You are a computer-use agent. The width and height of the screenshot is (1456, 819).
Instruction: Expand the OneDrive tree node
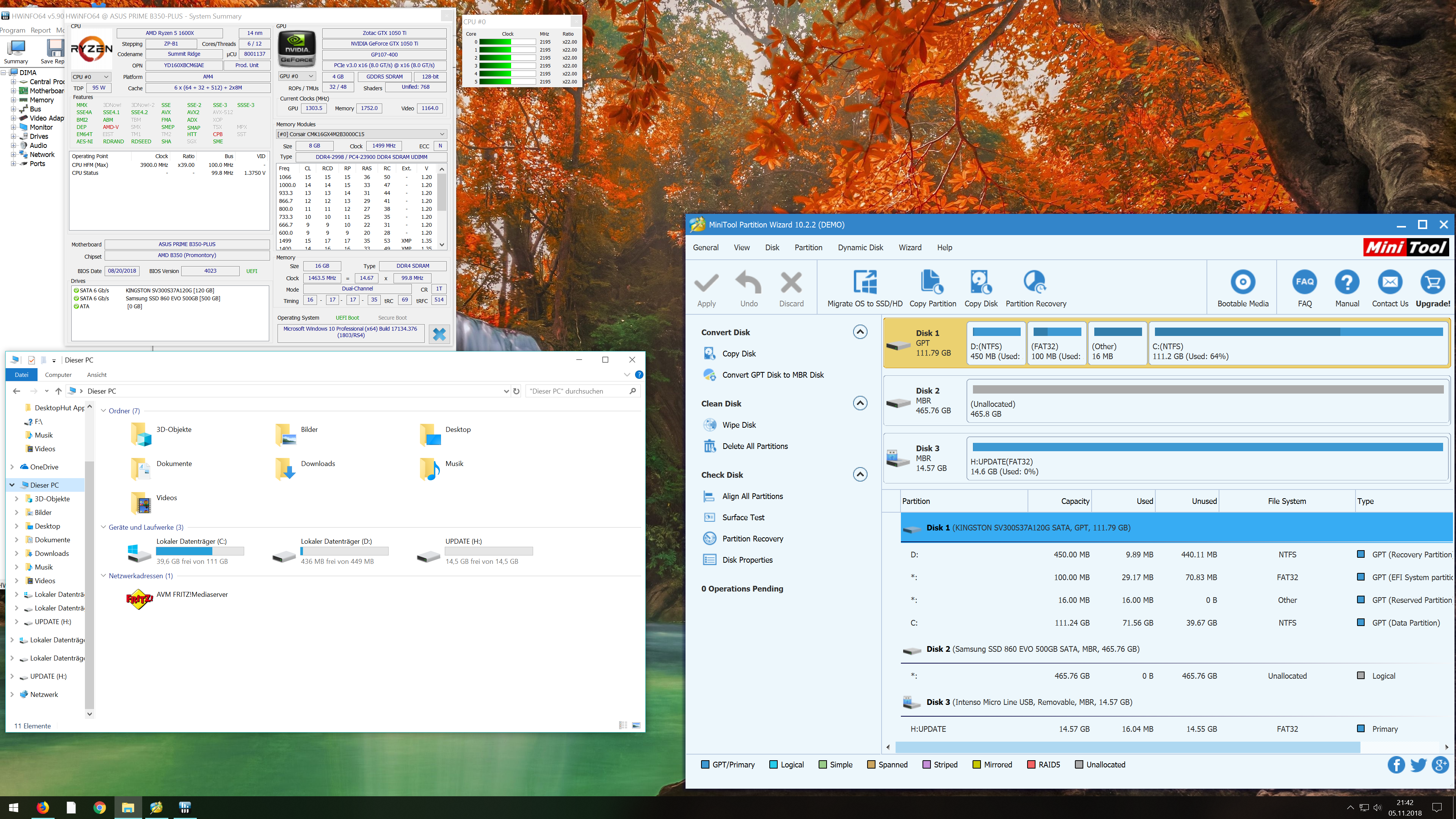[x=12, y=467]
